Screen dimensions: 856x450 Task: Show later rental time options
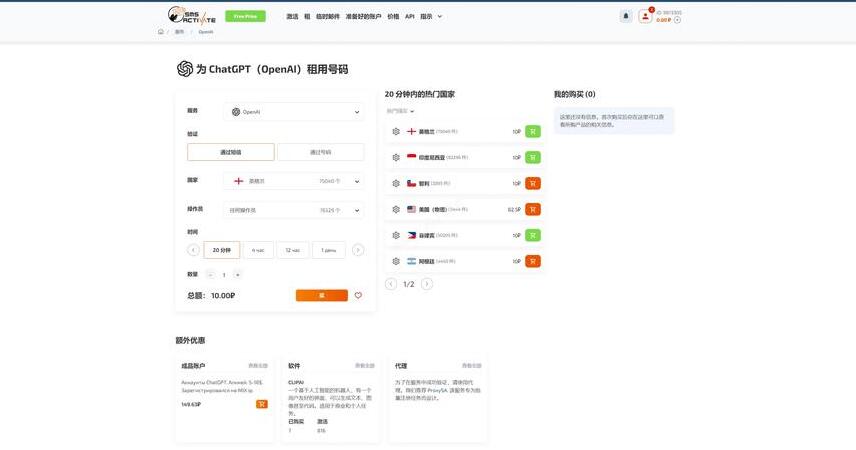pos(358,250)
